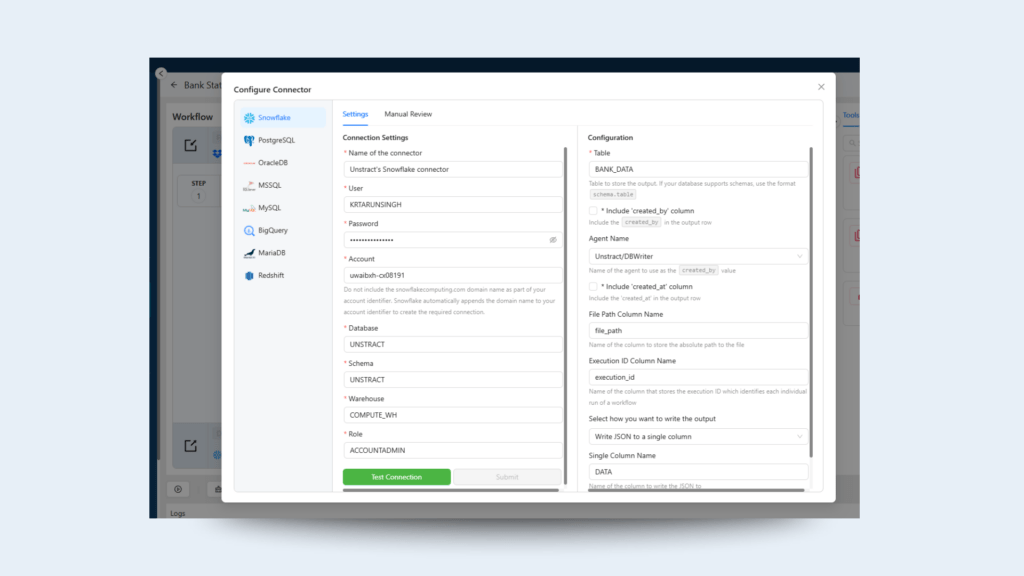
Task: Expand the write output mode dropdown
Action: [x=698, y=437]
